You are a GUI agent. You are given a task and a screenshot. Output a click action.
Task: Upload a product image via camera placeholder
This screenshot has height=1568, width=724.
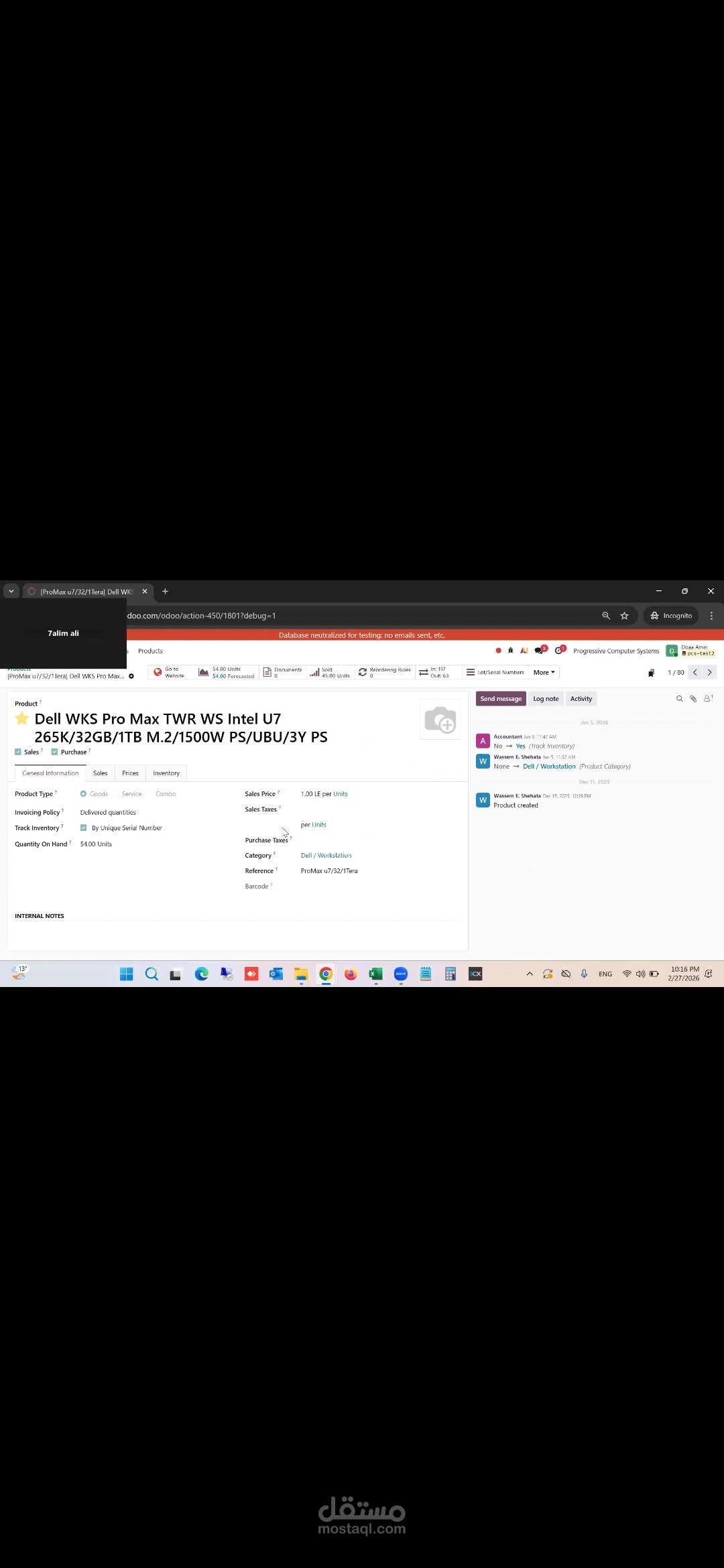coord(440,720)
